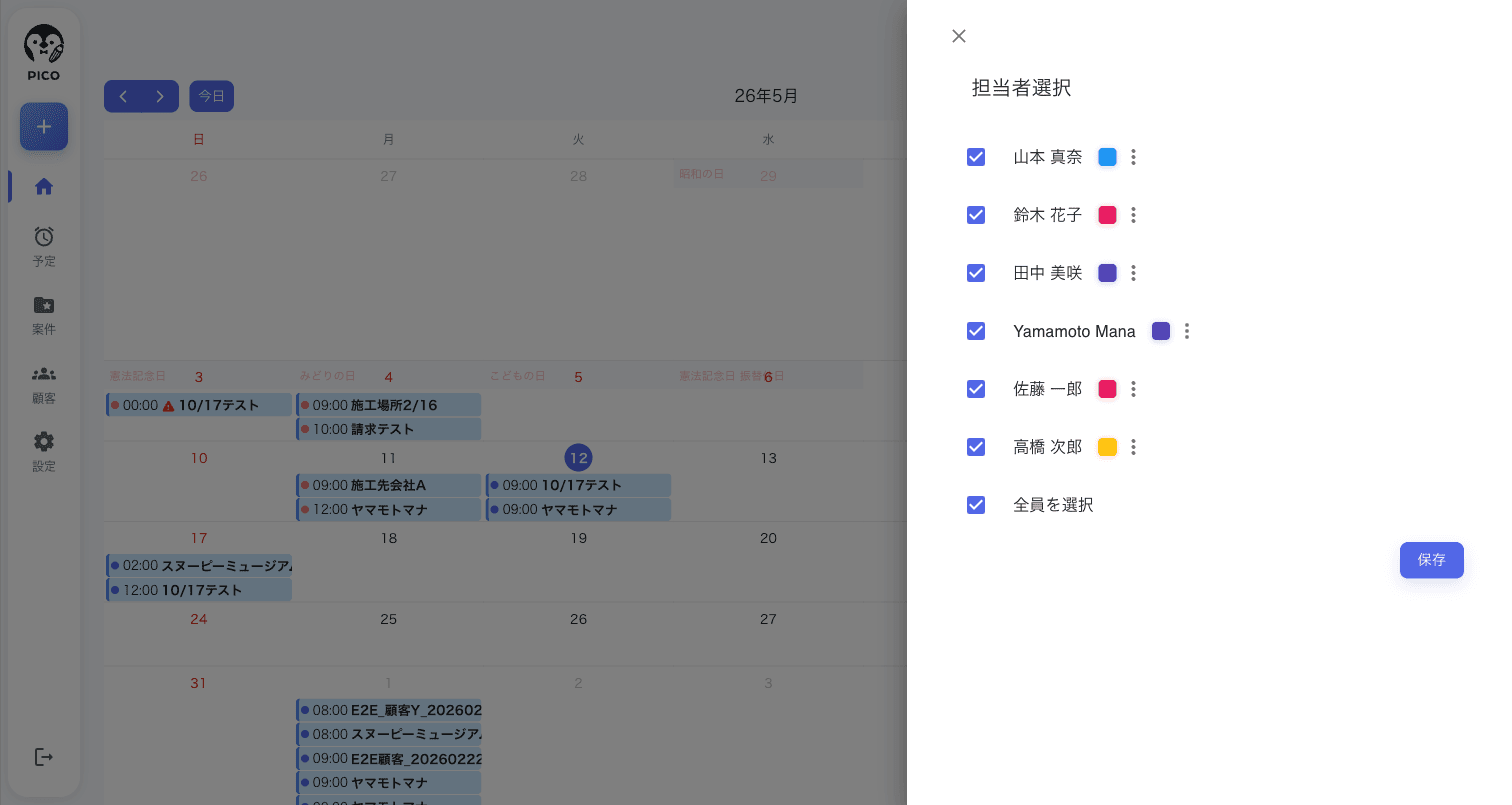
Task: Change 佐藤 一郎's pink color swatch
Action: click(1107, 389)
